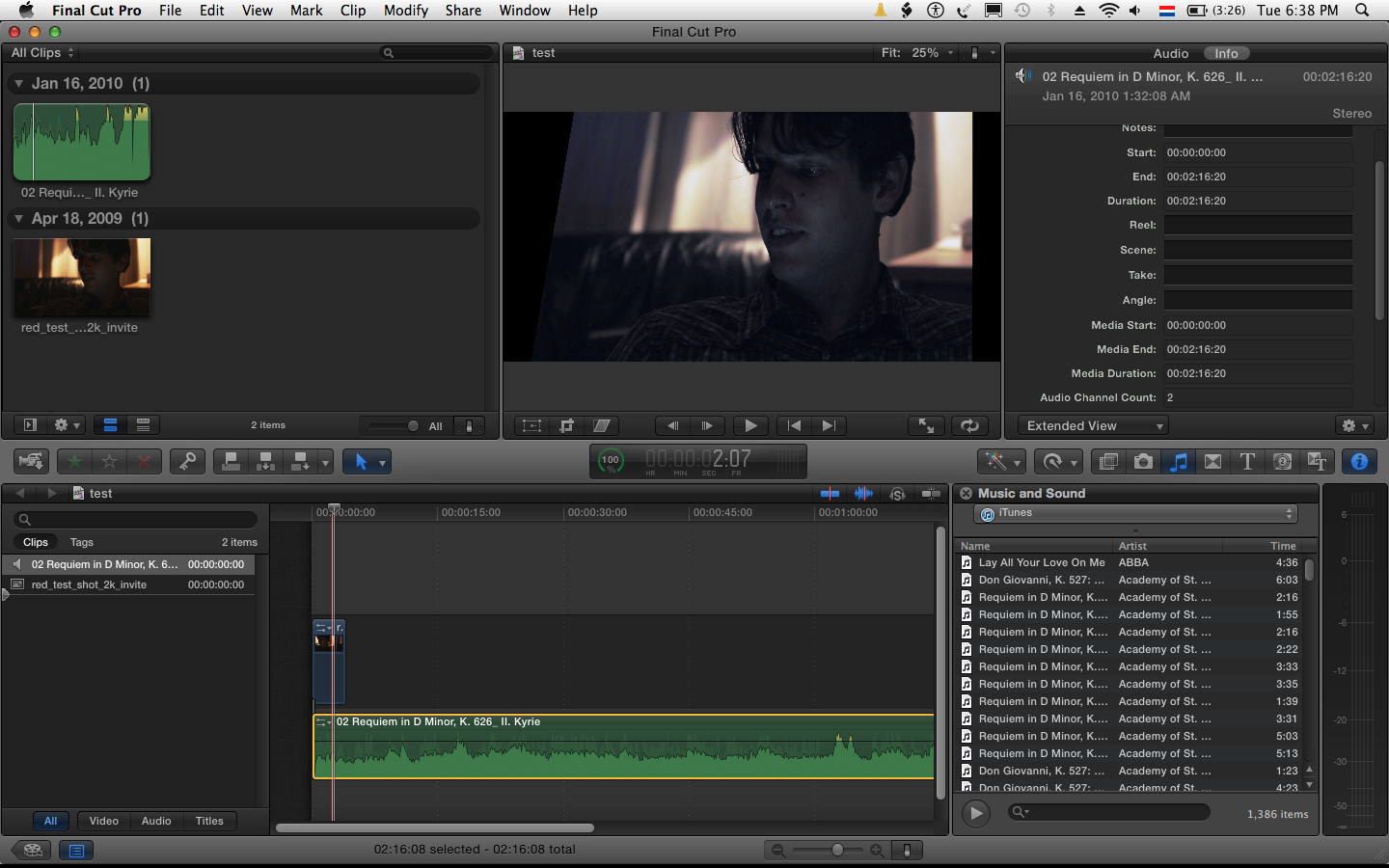Go to previous edit point
Screen dimensions: 1389x868
794,425
